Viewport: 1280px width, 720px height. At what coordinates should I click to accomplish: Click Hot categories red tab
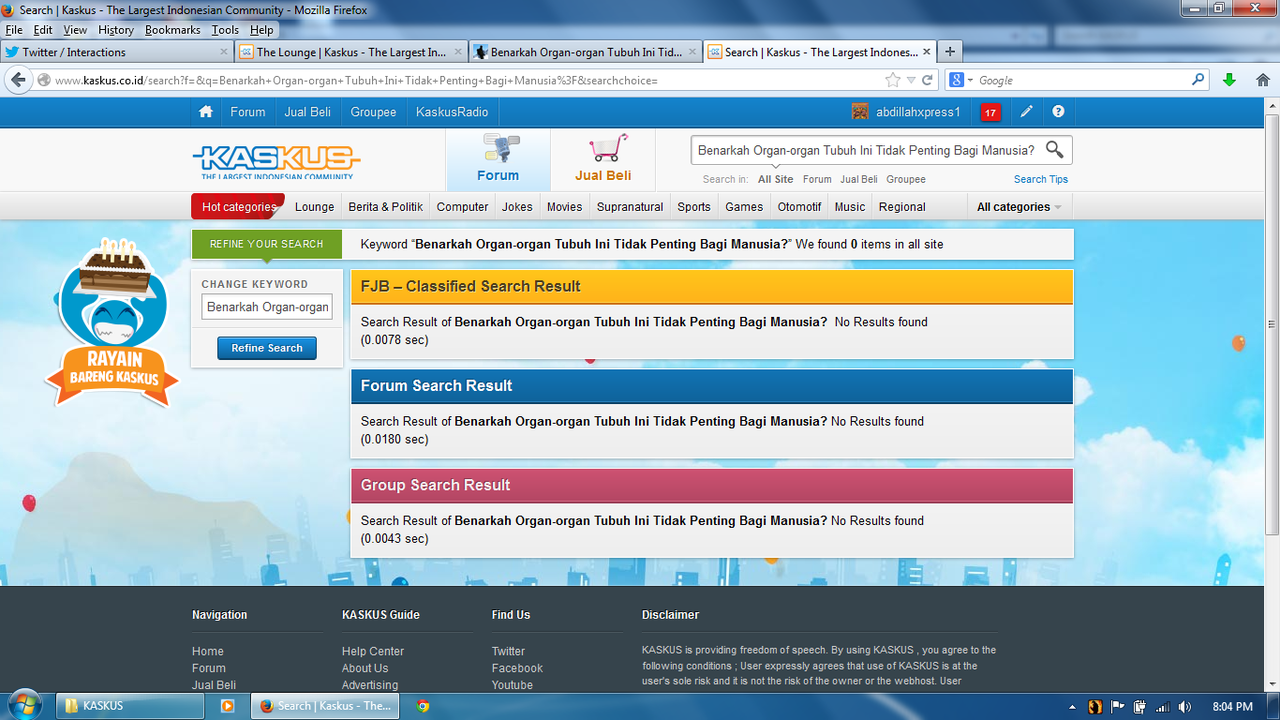coord(238,207)
